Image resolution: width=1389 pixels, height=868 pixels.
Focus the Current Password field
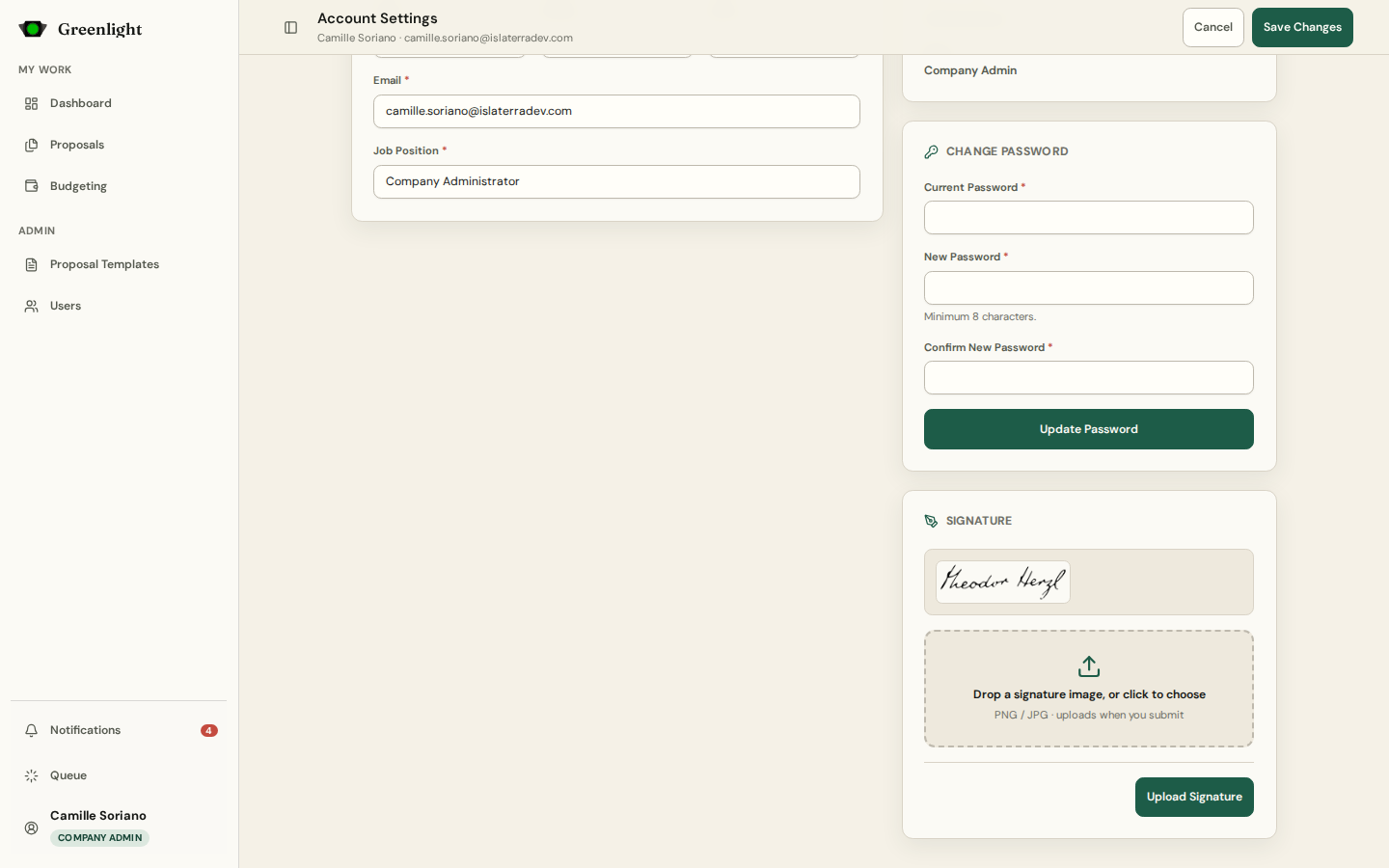[1089, 217]
